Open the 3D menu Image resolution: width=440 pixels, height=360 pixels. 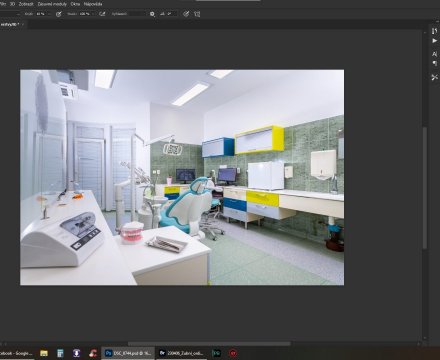(x=12, y=4)
